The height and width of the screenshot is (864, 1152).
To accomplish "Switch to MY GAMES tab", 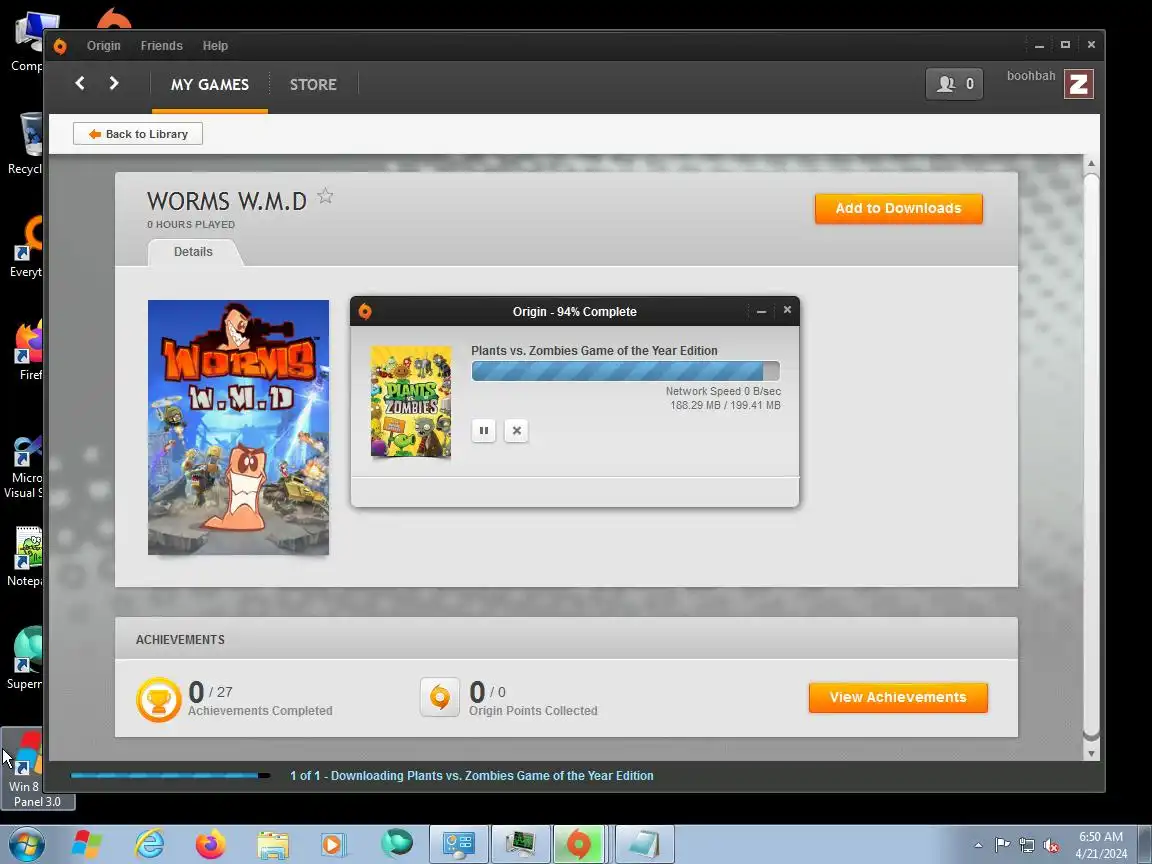I will [209, 84].
